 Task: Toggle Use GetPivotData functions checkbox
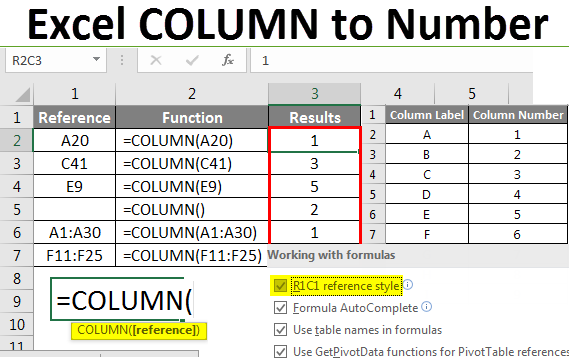click(281, 351)
